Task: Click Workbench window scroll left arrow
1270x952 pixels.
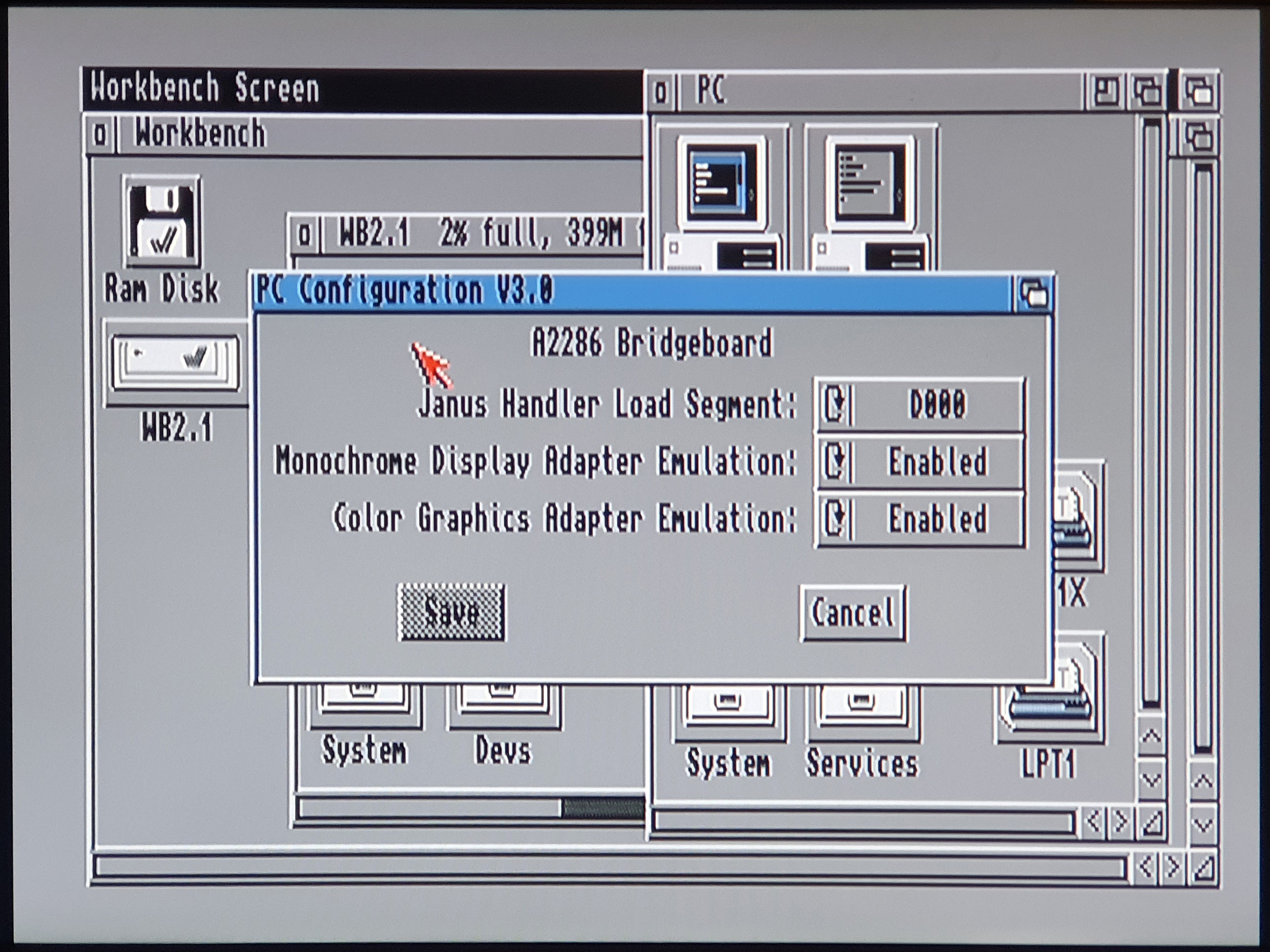Action: point(1146,867)
